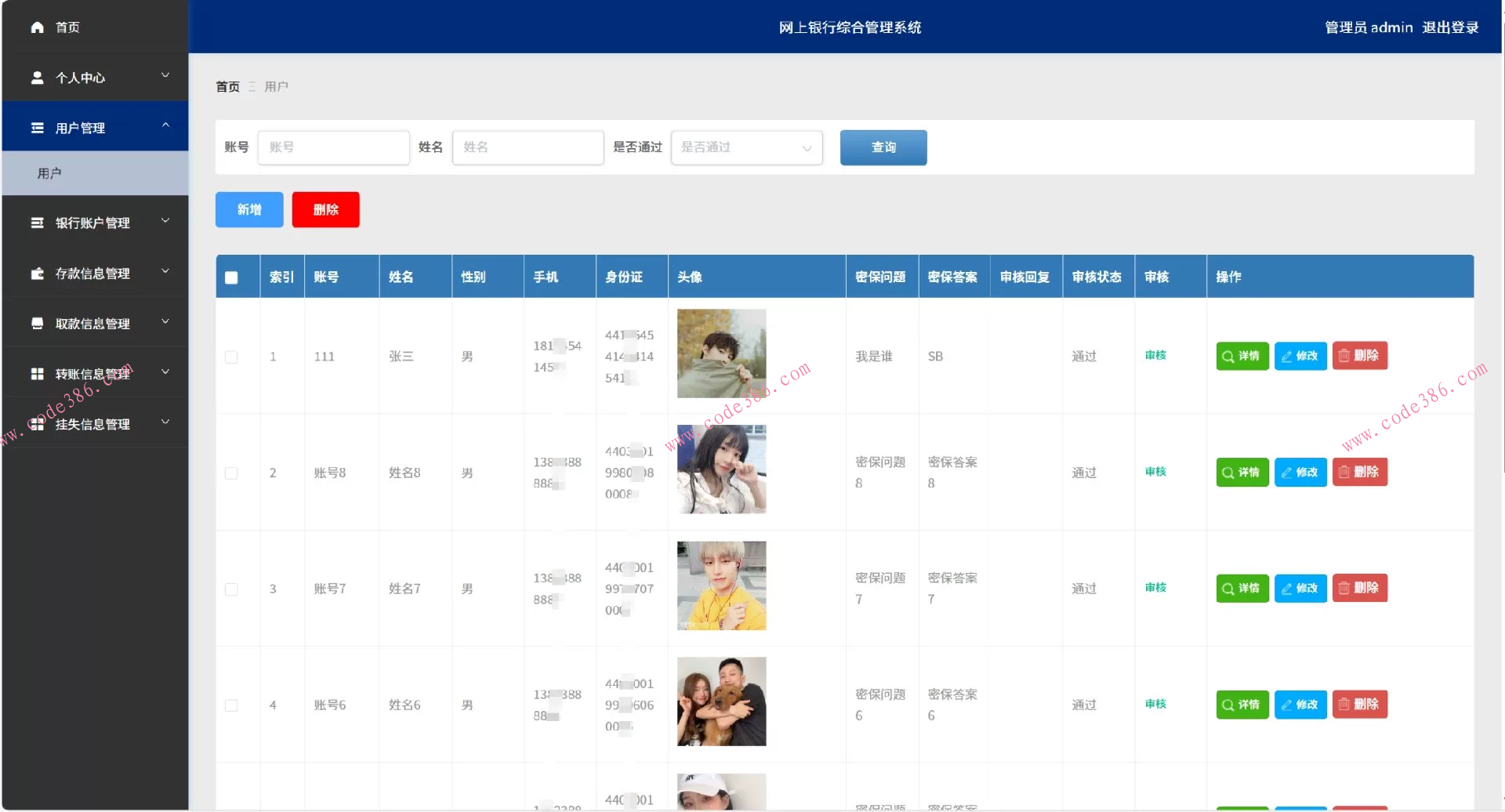The width and height of the screenshot is (1505, 812).
Task: Click the magnifier icon on 张三's 详情 button
Action: [x=1228, y=356]
